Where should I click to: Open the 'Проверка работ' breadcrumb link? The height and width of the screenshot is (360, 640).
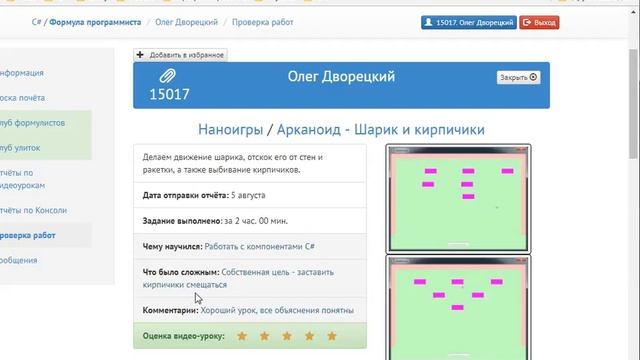pos(262,22)
